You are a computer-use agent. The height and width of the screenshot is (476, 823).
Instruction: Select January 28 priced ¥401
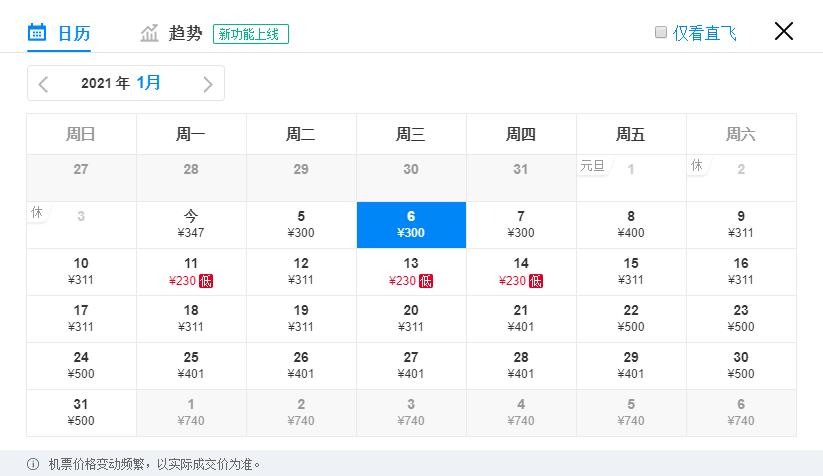click(x=521, y=366)
